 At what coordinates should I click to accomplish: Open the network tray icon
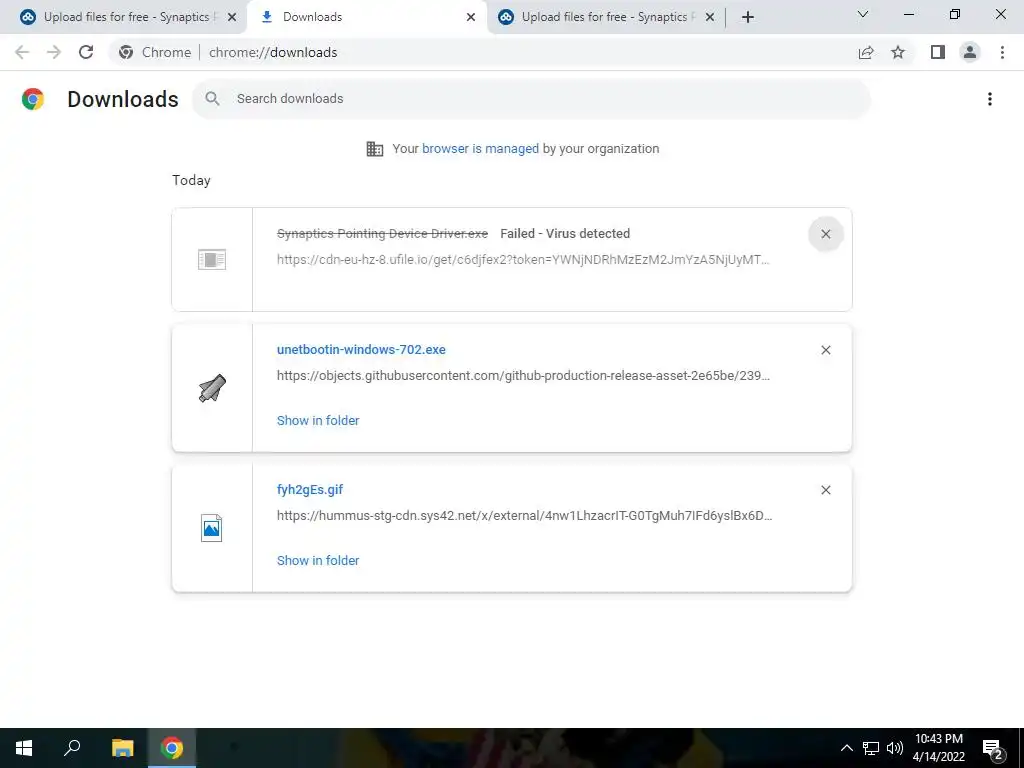(x=871, y=748)
